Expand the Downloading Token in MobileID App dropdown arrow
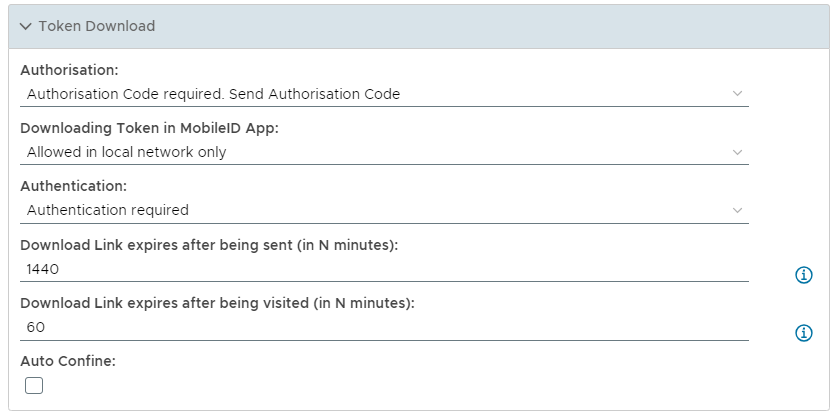The height and width of the screenshot is (417, 839). coord(737,152)
